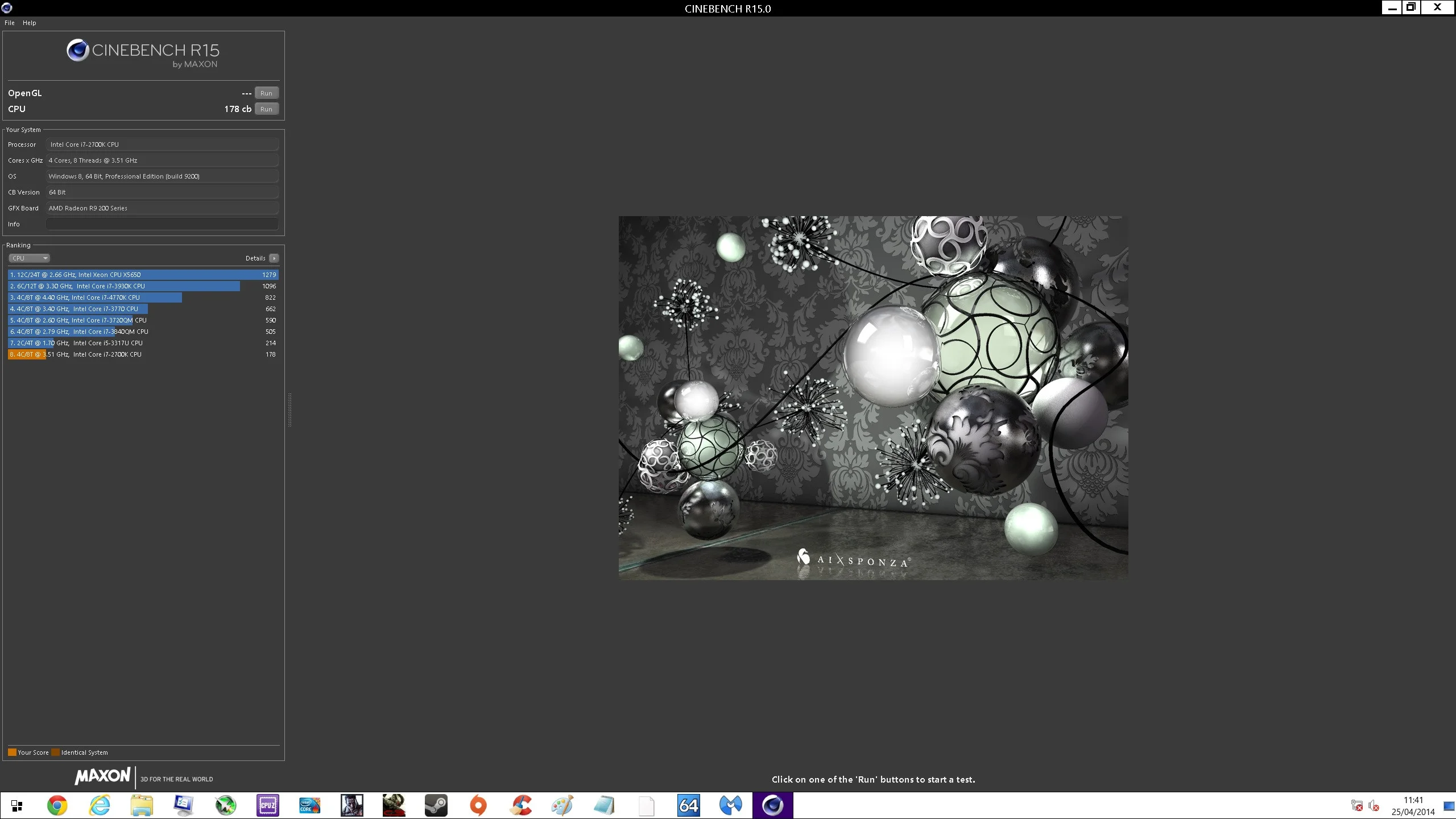1456x819 pixels.
Task: Open Steam from the taskbar
Action: tap(436, 806)
